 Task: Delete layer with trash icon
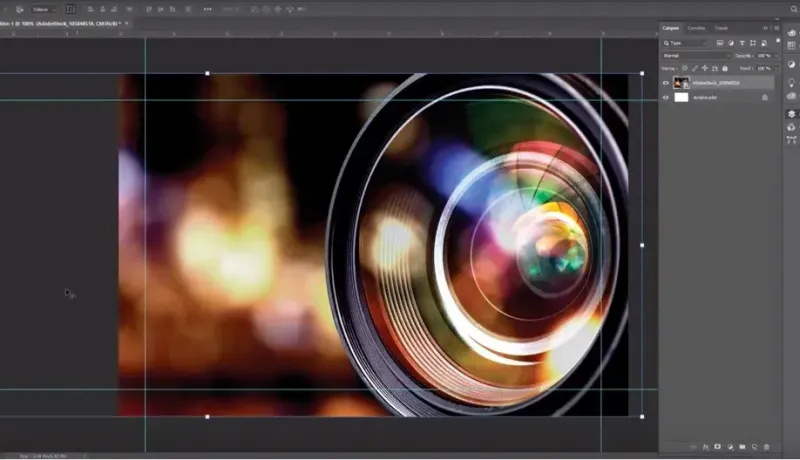tap(766, 447)
